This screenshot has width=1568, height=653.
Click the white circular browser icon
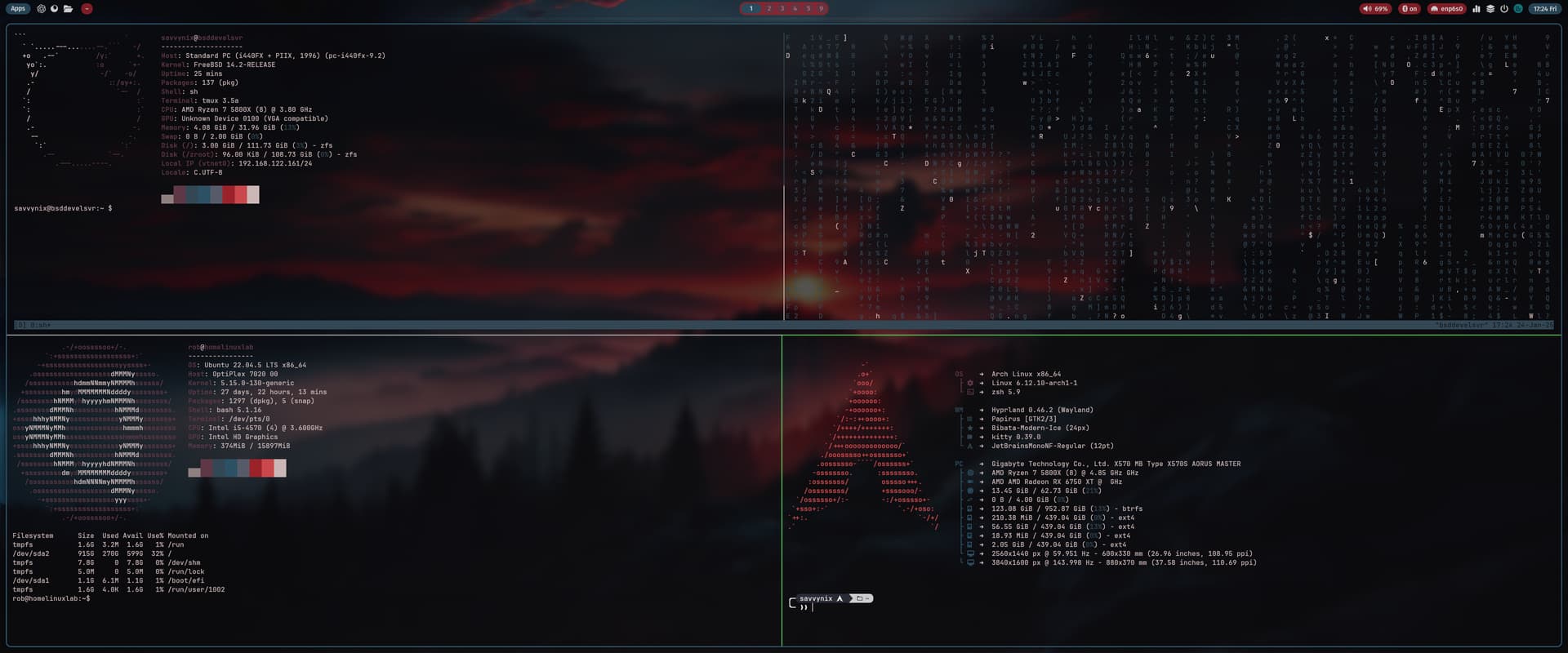pyautogui.click(x=54, y=9)
